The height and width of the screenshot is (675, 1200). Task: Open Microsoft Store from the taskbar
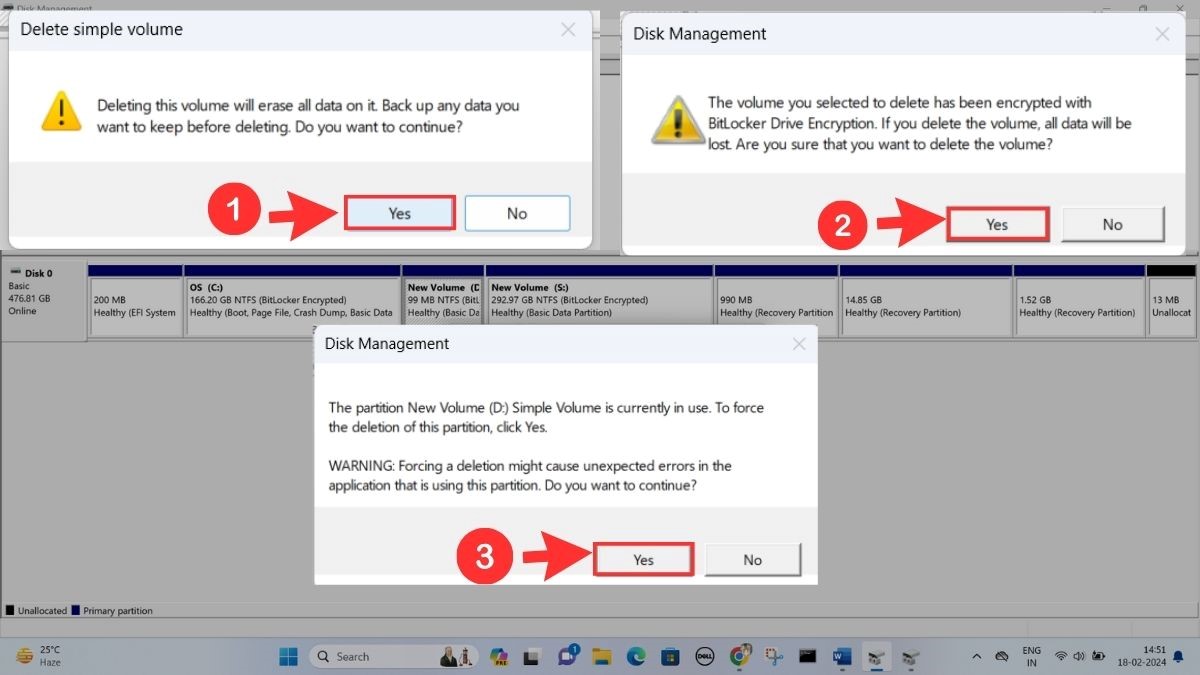click(668, 656)
